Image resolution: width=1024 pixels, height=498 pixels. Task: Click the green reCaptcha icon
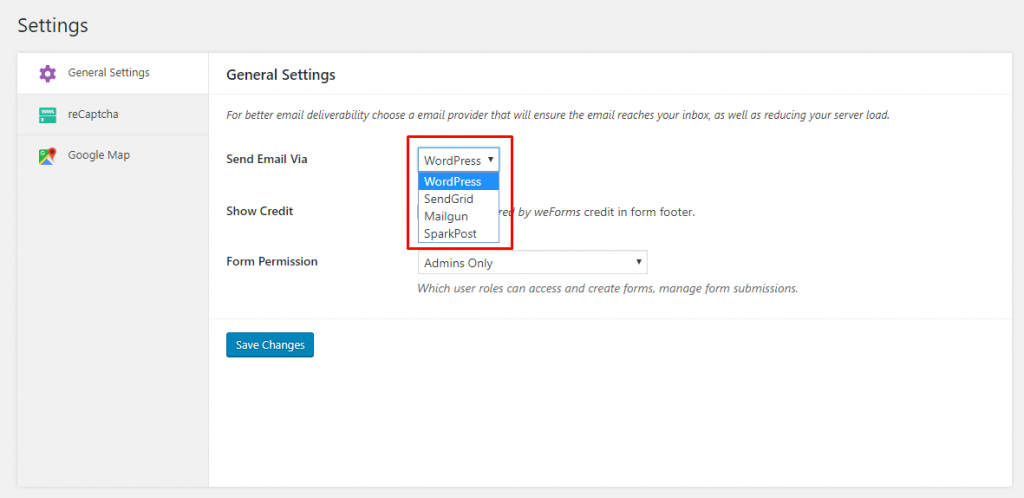48,115
